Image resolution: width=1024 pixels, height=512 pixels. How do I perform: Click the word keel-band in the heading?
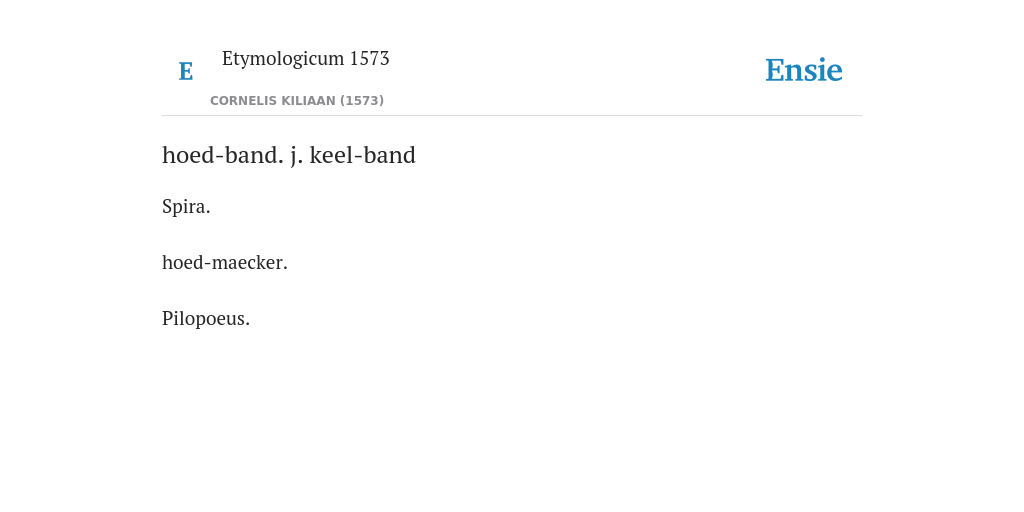362,155
